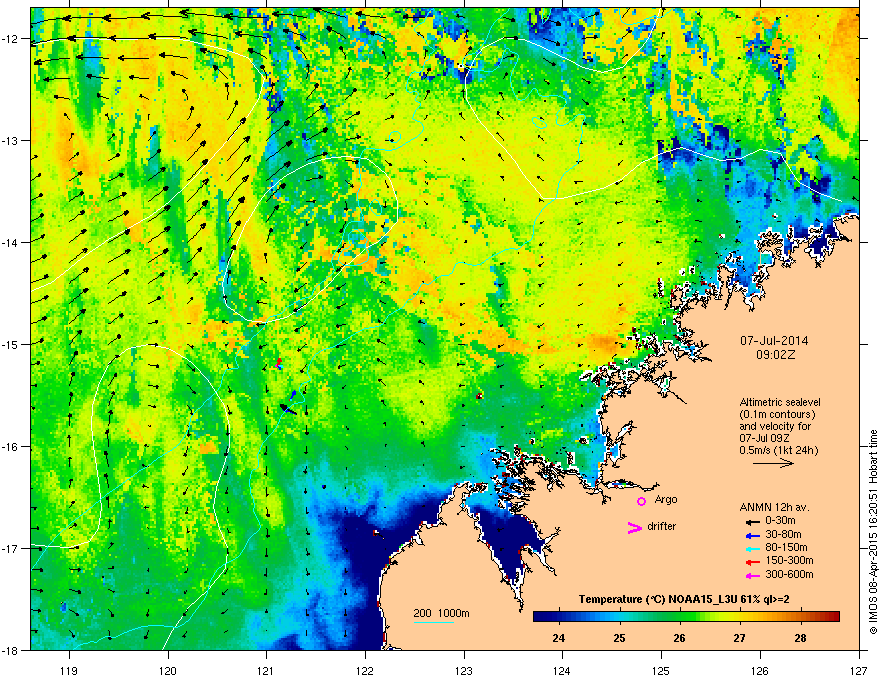Select the magenta 300-600m arrow icon
Image resolution: width=880 pixels, height=680 pixels.
753,575
